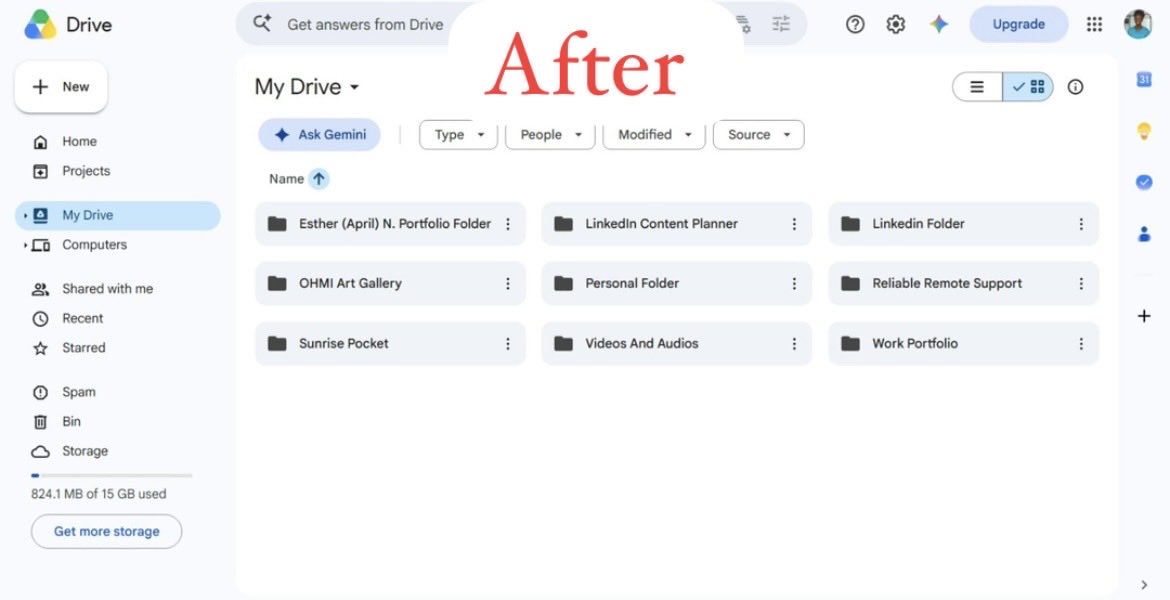Click the storage usage progress bar
Image resolution: width=1170 pixels, height=600 pixels.
[x=111, y=475]
